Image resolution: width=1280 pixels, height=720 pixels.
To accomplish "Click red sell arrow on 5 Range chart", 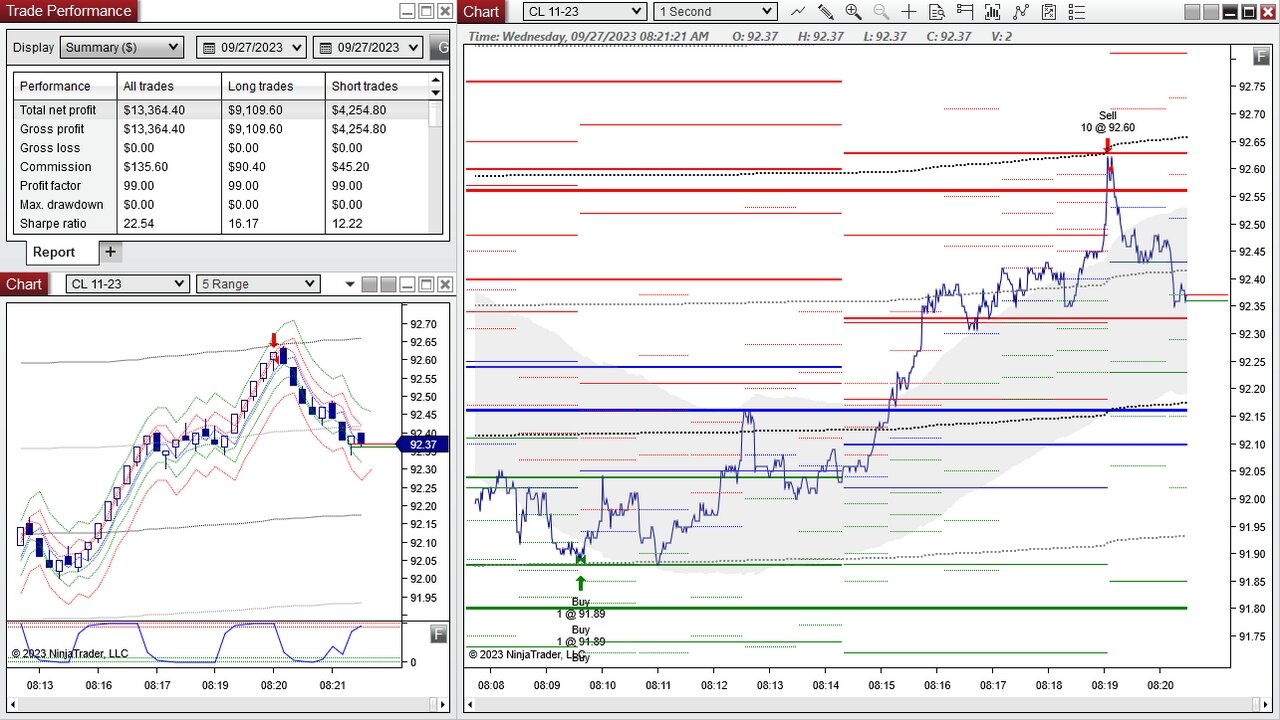I will click(274, 340).
